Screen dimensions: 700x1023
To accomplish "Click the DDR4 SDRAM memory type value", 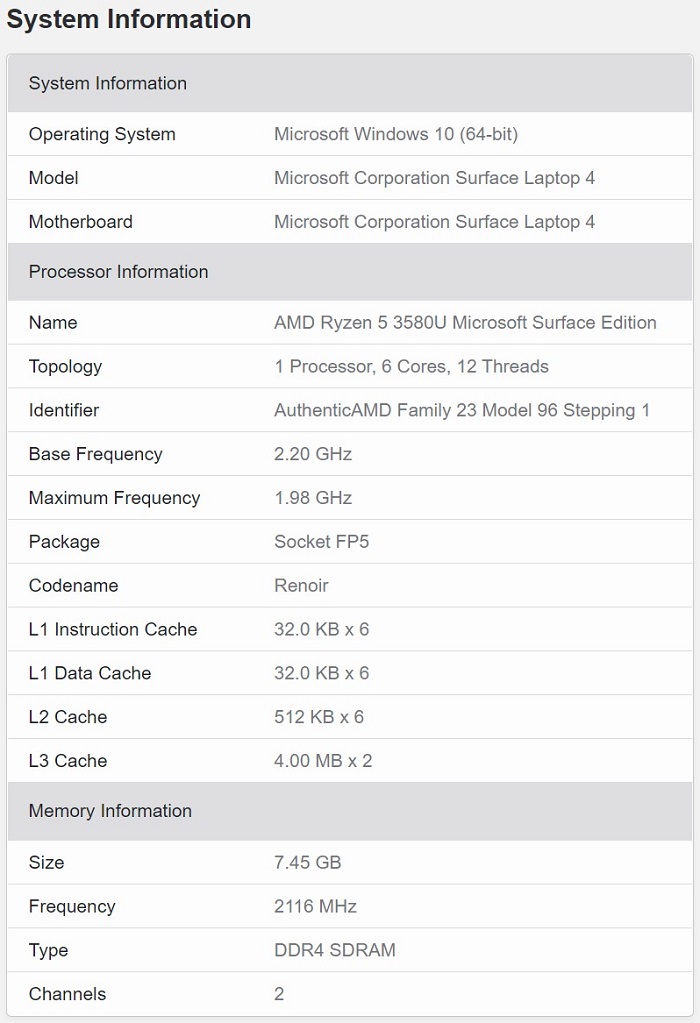I will point(335,950).
